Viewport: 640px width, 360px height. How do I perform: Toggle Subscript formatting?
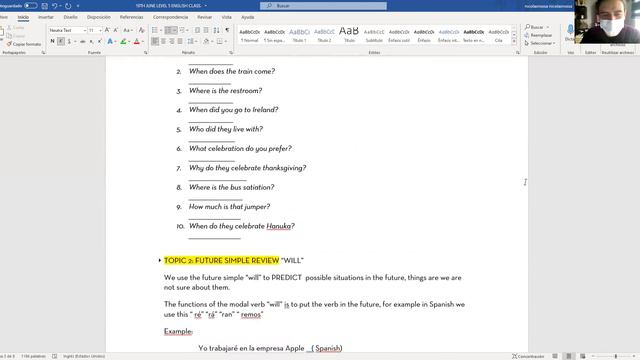click(x=91, y=41)
